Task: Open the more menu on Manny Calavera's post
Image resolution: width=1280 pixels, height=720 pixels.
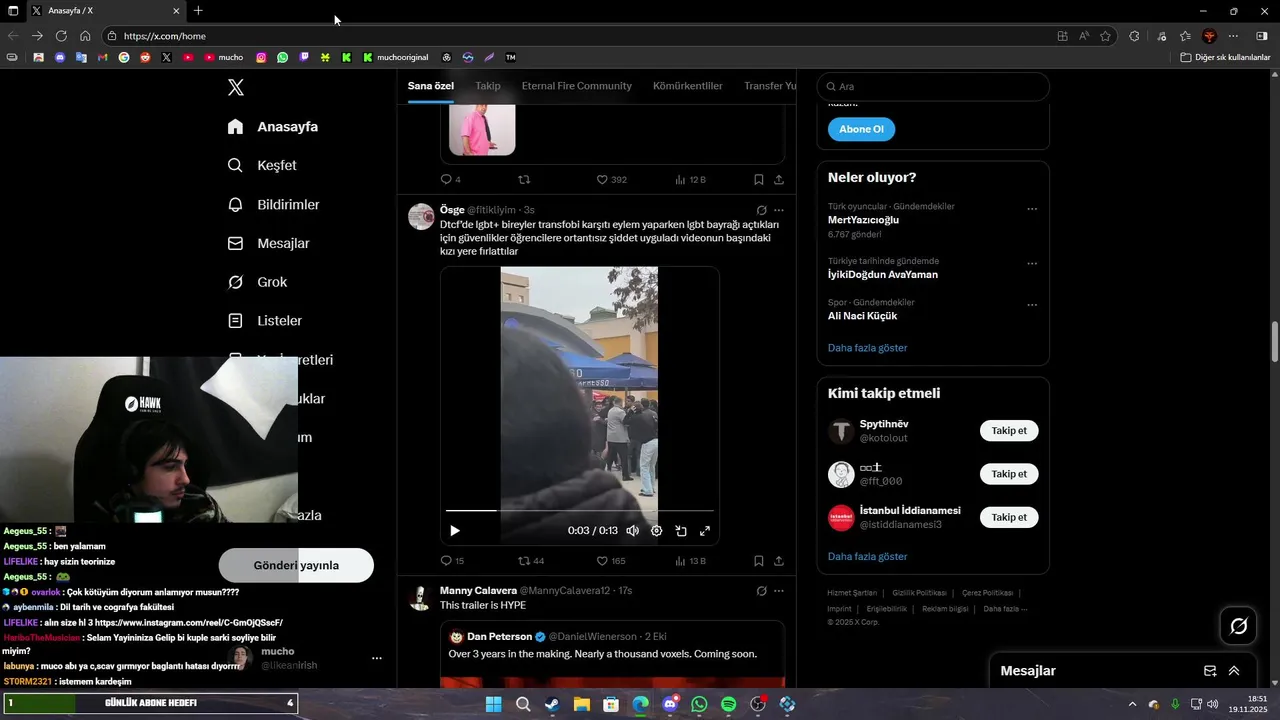Action: pos(779,591)
